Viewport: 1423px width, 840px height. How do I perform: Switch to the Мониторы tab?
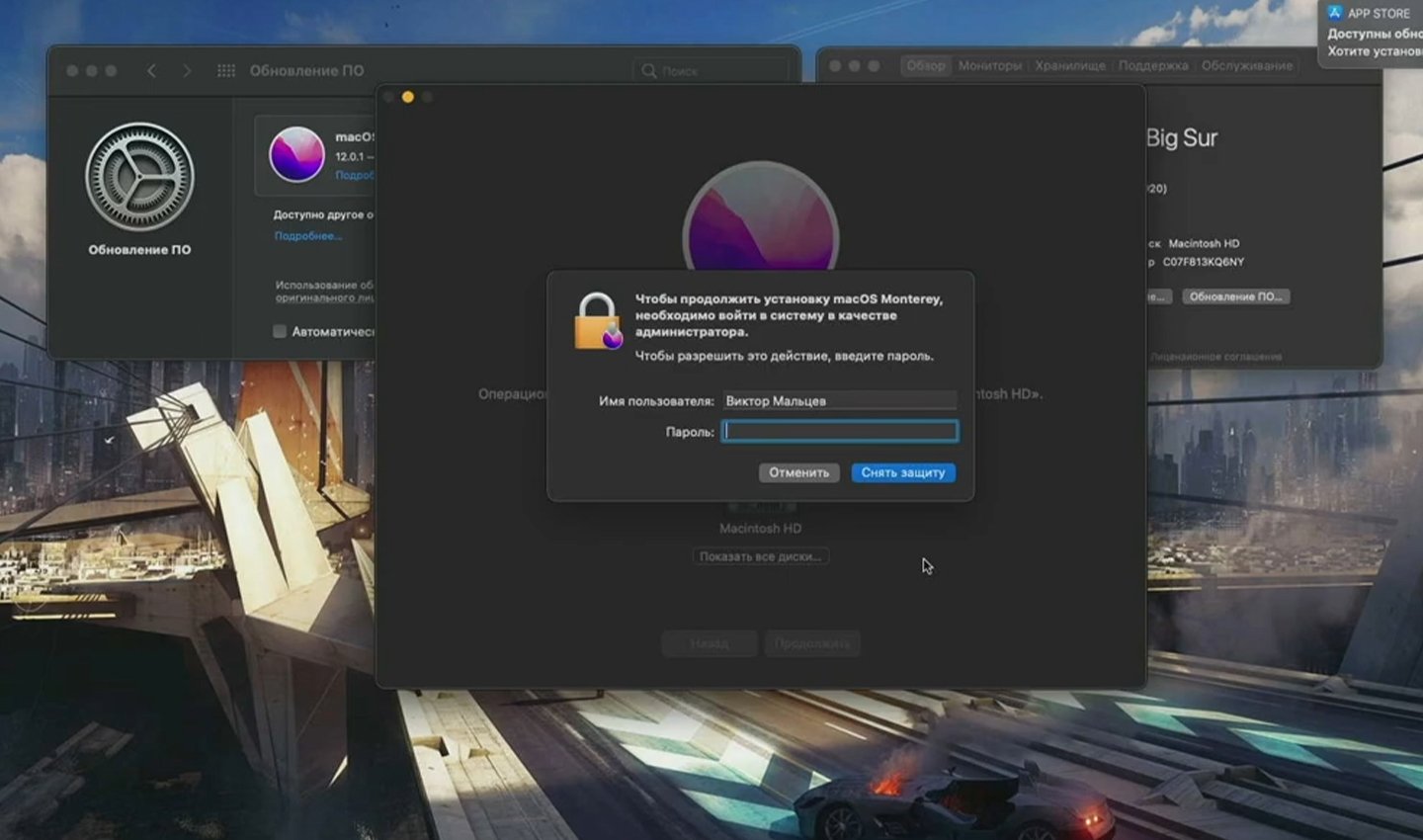point(989,65)
